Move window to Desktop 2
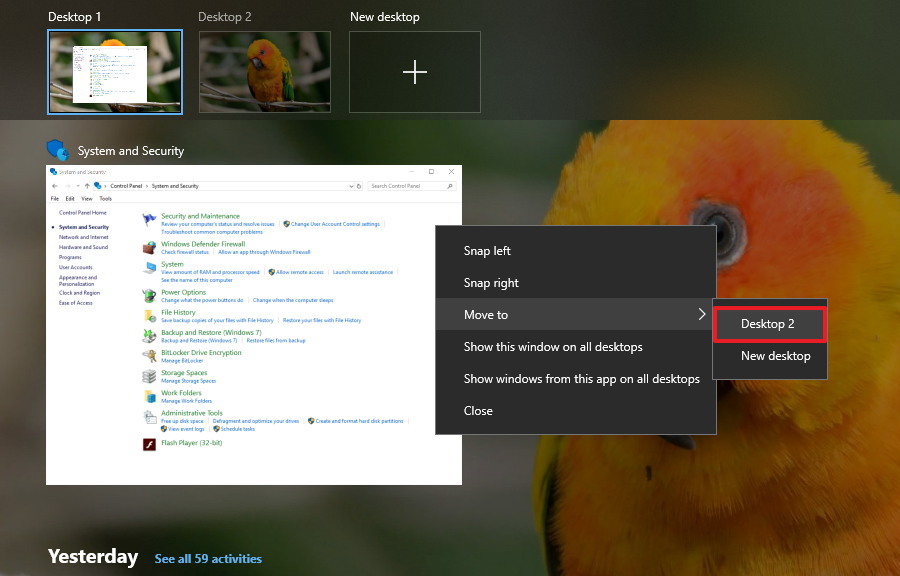Image resolution: width=900 pixels, height=576 pixels. 770,324
